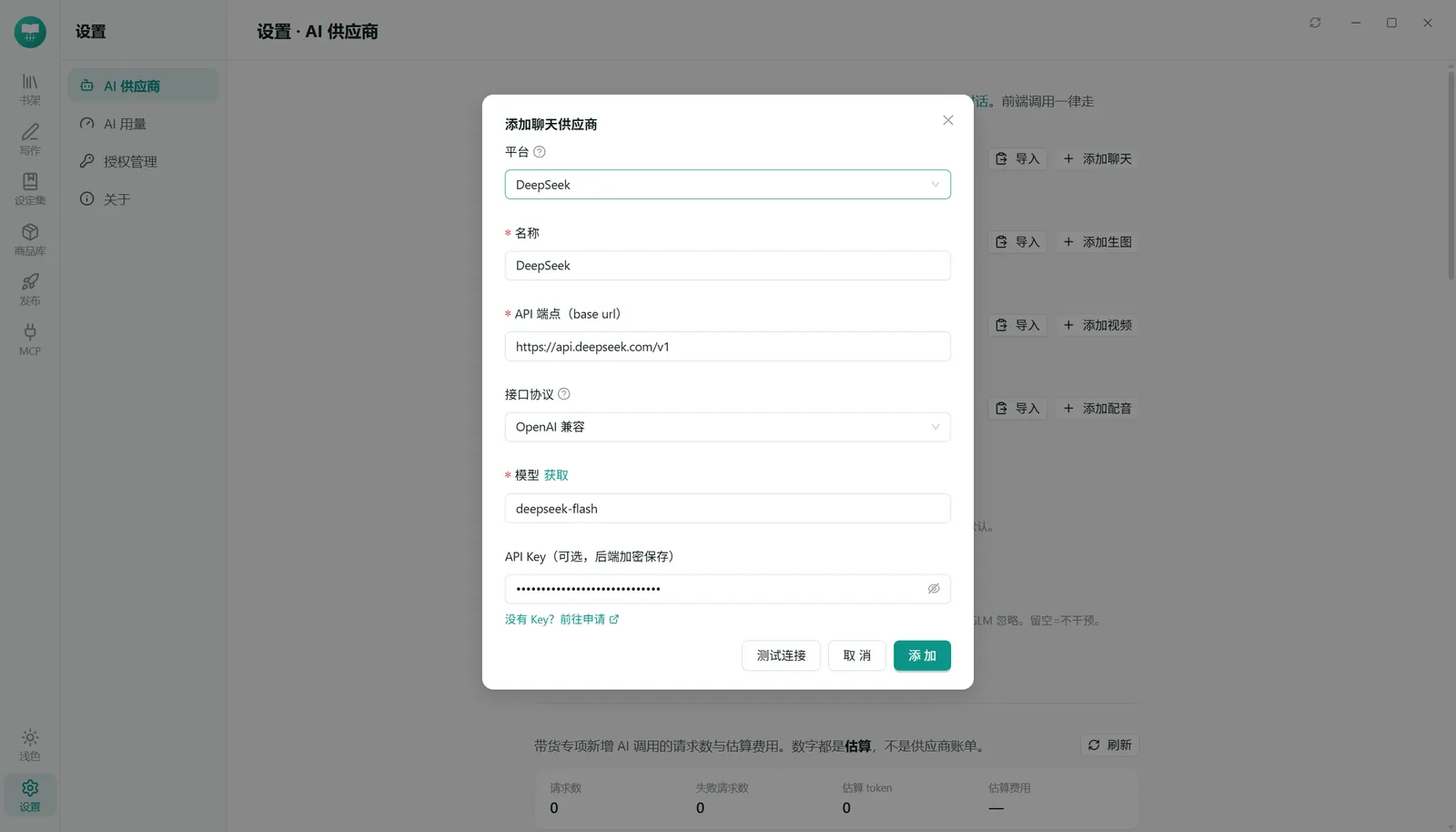Viewport: 1456px width, 832px height.
Task: Open the MCP plug icon
Action: point(30,340)
